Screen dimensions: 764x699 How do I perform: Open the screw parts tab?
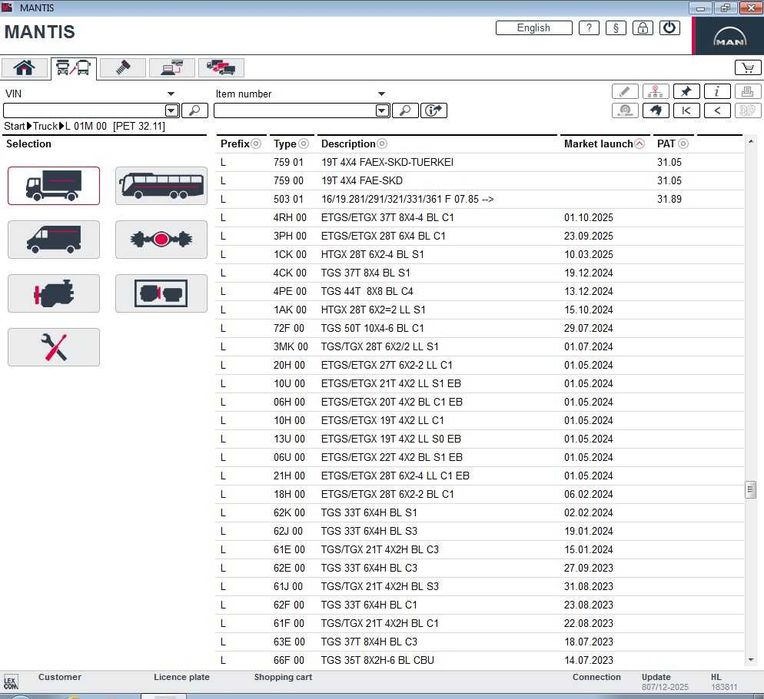(122, 67)
